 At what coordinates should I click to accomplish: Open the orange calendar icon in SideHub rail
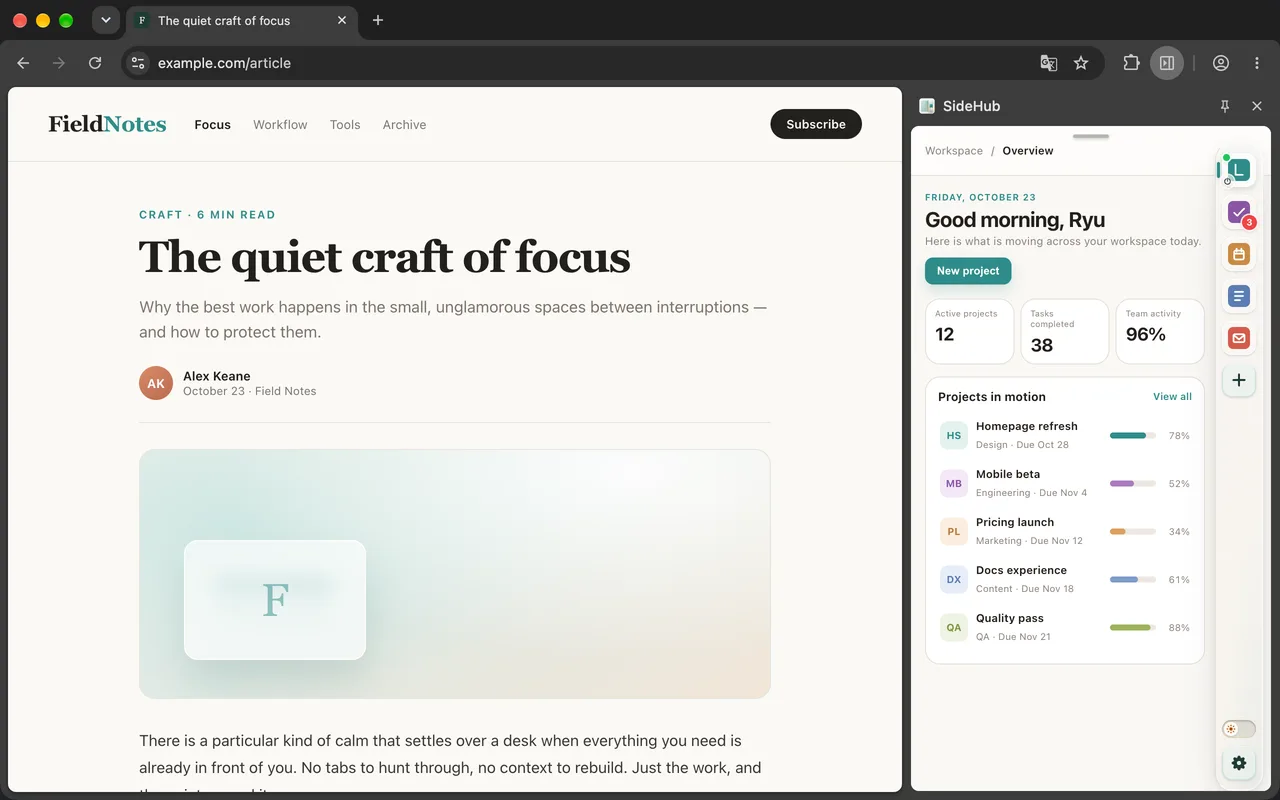point(1239,254)
